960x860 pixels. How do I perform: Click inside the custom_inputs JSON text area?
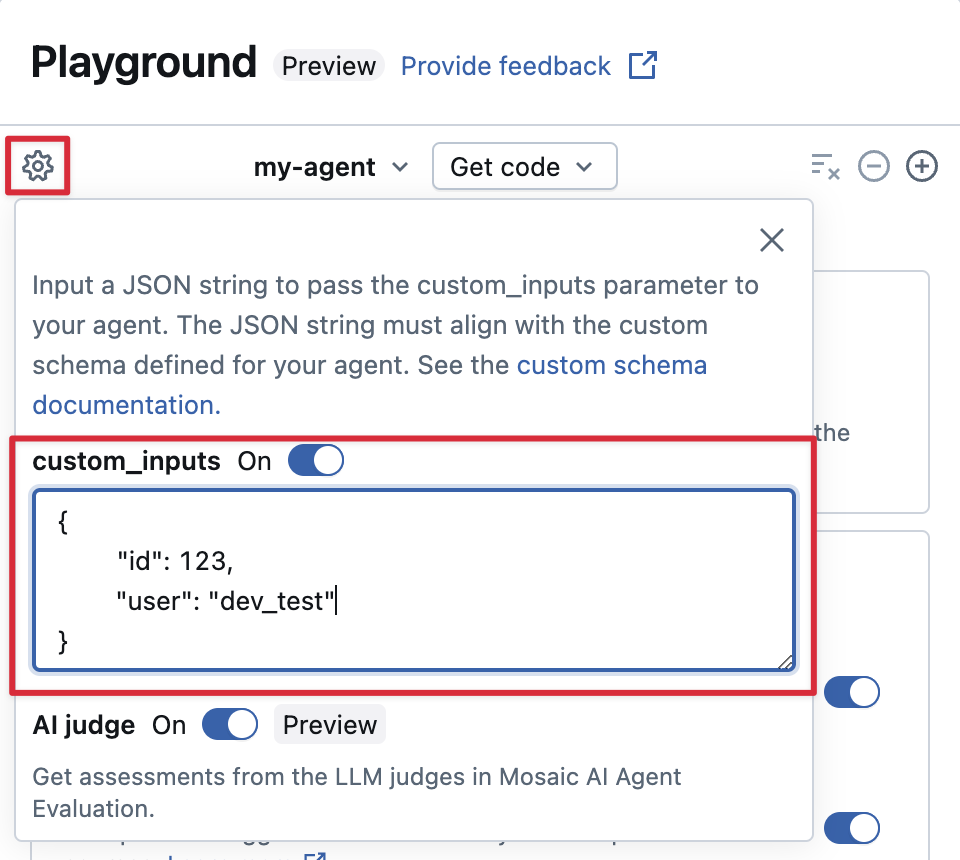pyautogui.click(x=415, y=580)
